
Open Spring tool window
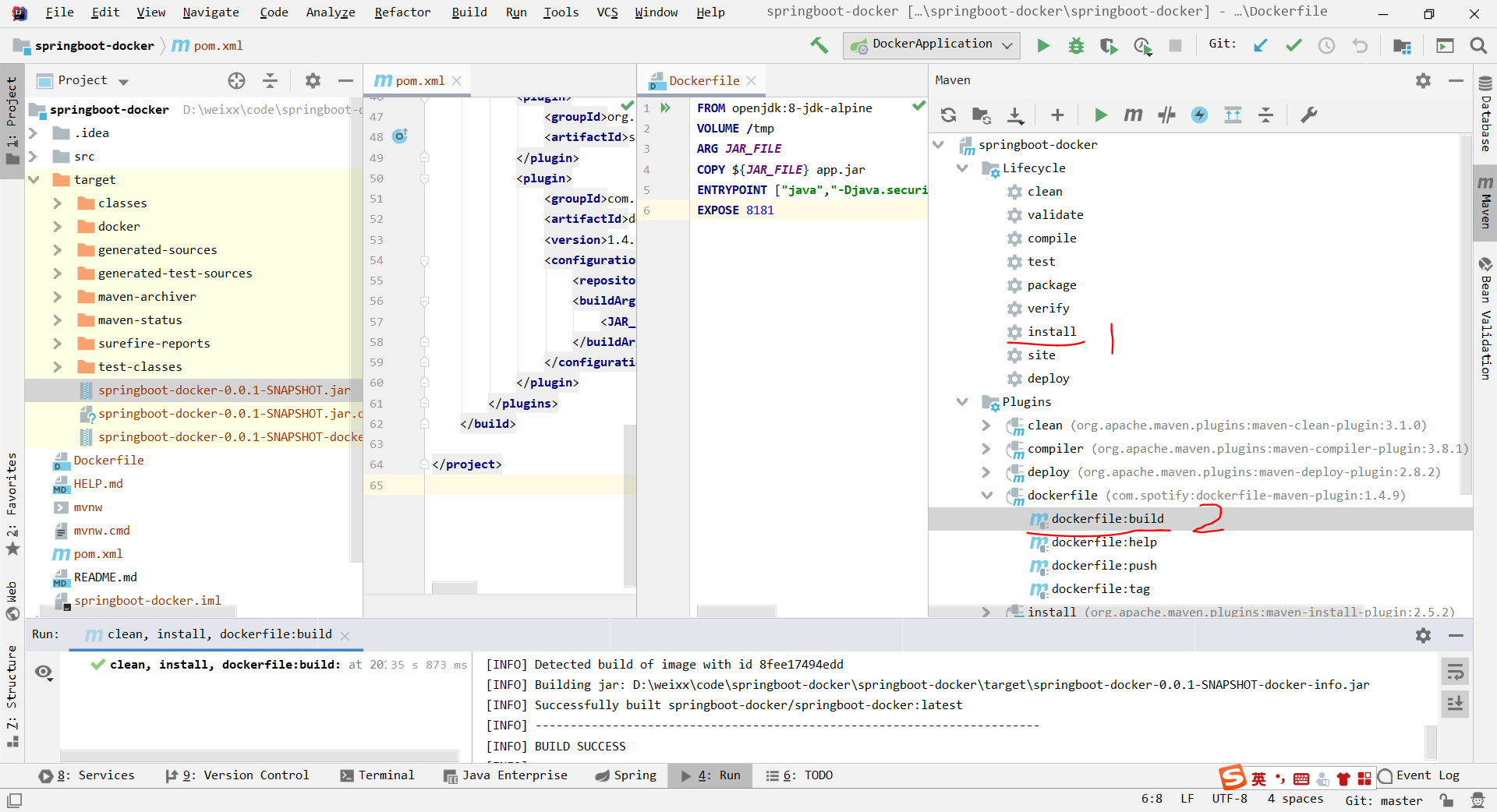click(x=626, y=775)
